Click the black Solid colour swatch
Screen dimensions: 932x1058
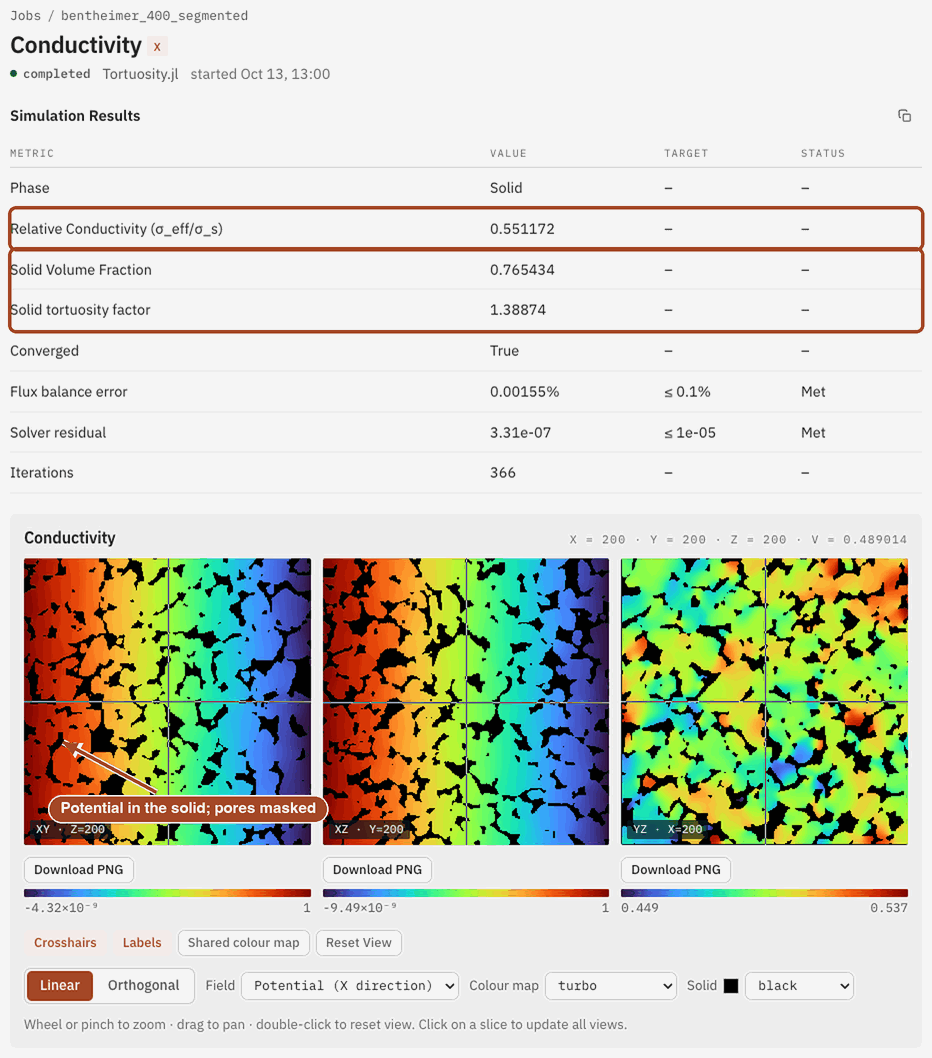(731, 986)
